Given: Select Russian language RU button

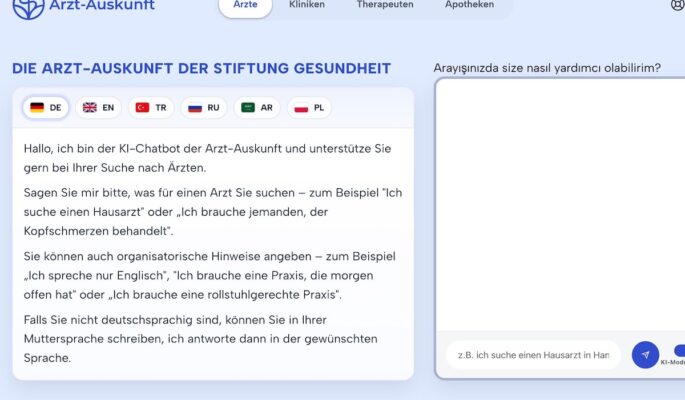Looking at the screenshot, I should (204, 107).
